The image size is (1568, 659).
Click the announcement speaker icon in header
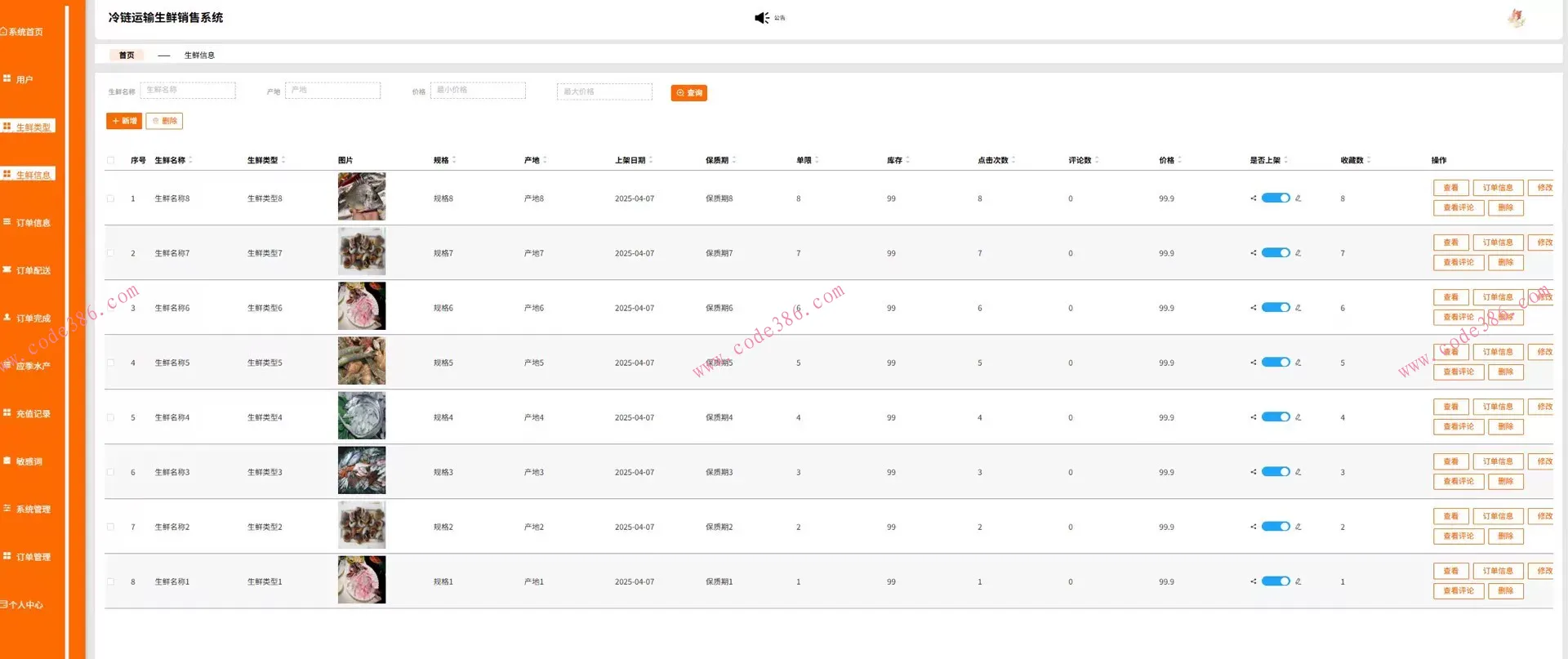(761, 18)
